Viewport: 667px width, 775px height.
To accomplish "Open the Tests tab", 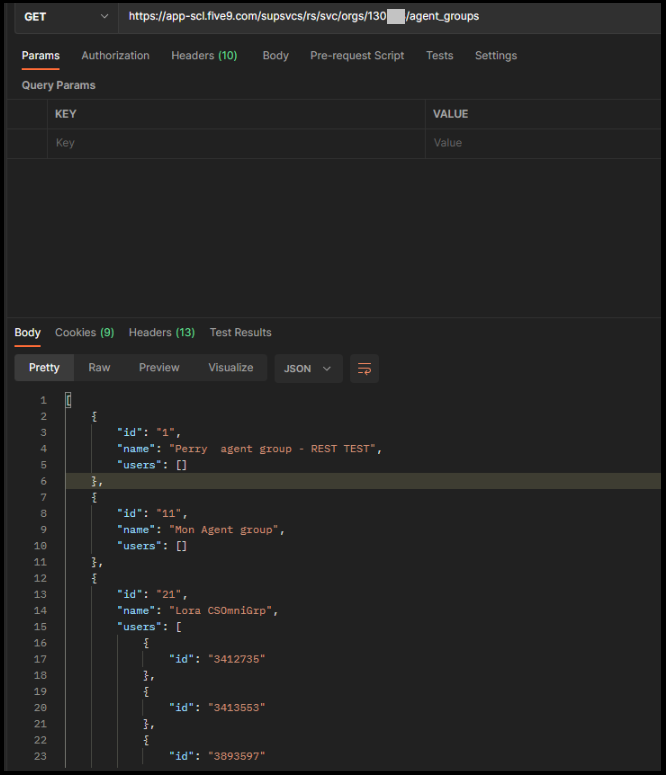I will (x=440, y=55).
